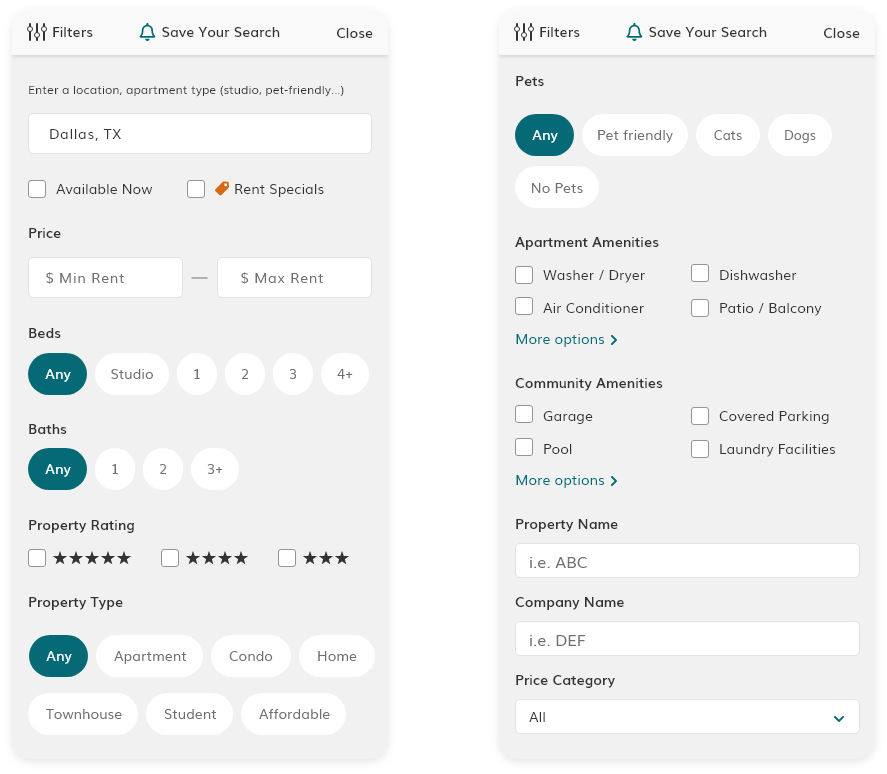Choose 3+ baths option
Viewport: 887px width, 774px height.
tap(215, 469)
